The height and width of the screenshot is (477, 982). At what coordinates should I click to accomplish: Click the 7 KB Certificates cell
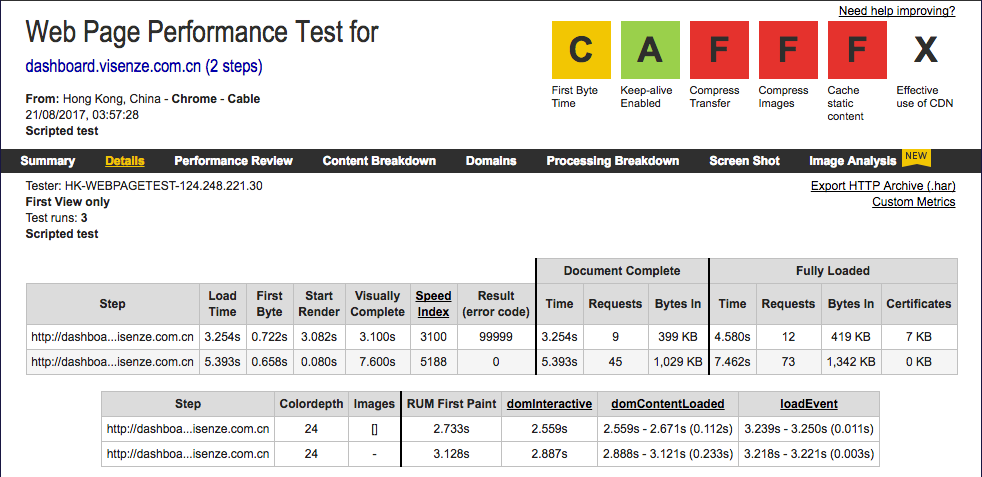(x=919, y=337)
